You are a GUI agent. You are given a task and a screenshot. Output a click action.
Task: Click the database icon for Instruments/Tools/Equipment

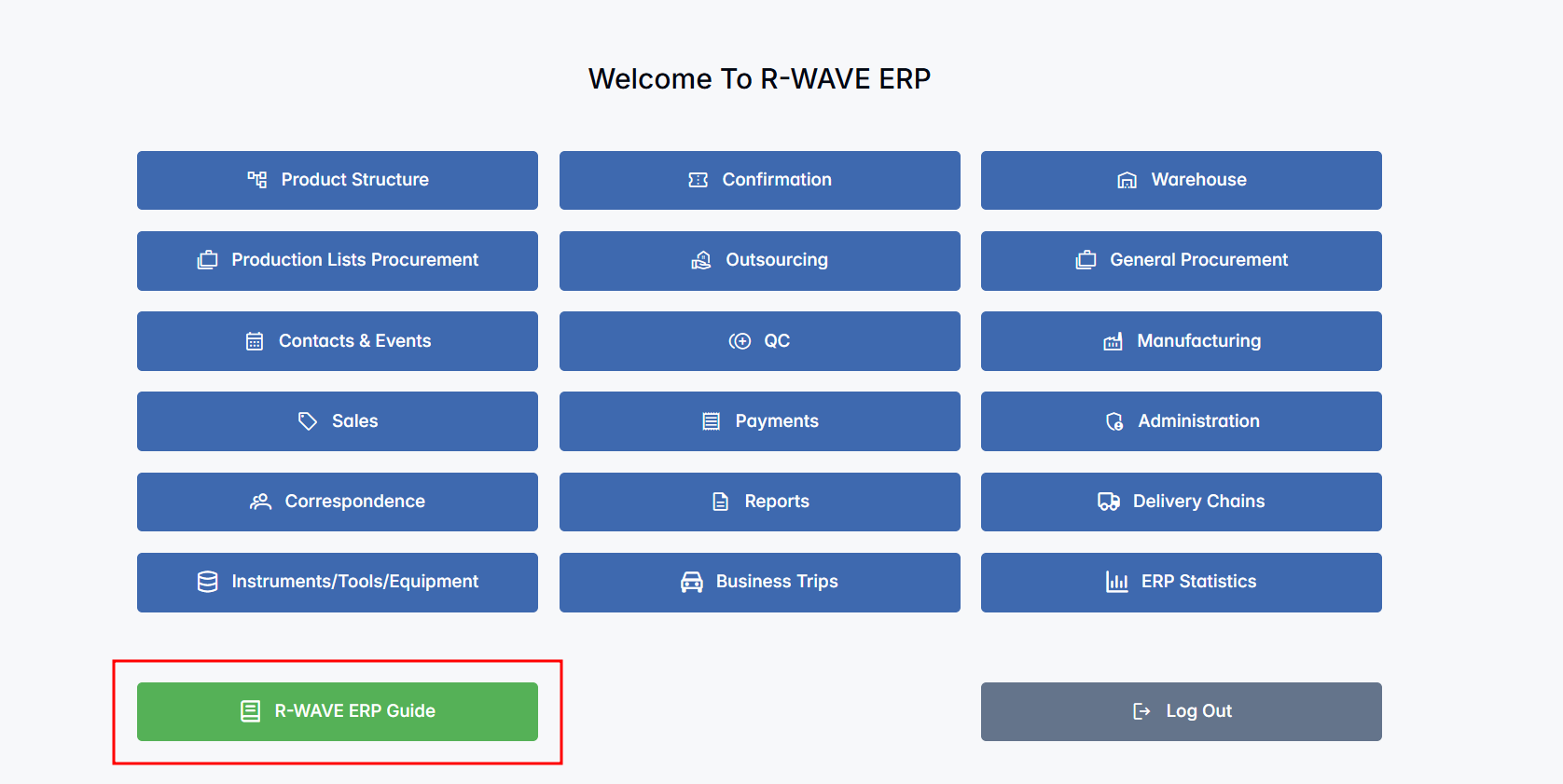(207, 582)
